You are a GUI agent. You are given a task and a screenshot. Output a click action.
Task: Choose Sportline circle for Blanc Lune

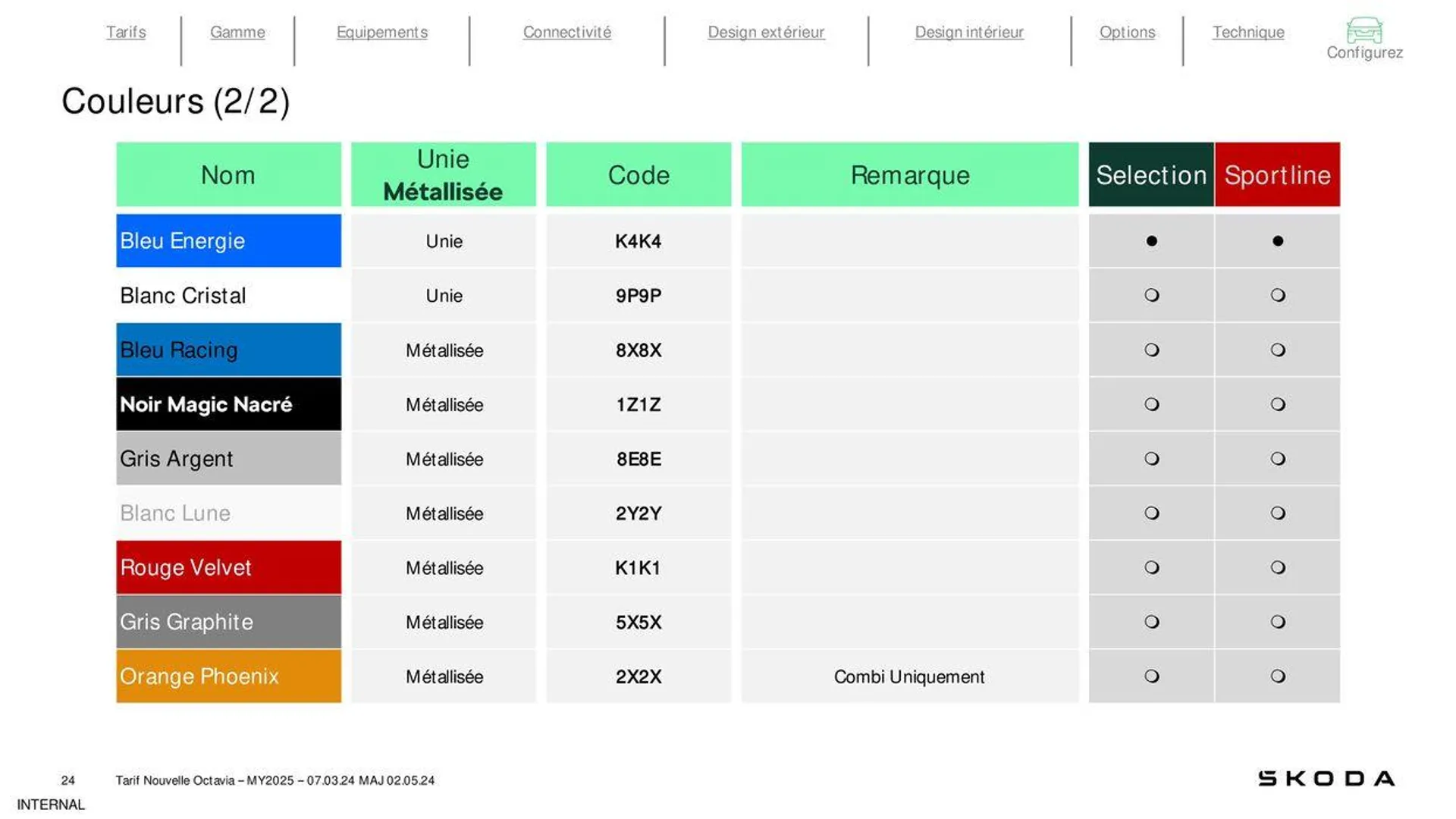1278,513
